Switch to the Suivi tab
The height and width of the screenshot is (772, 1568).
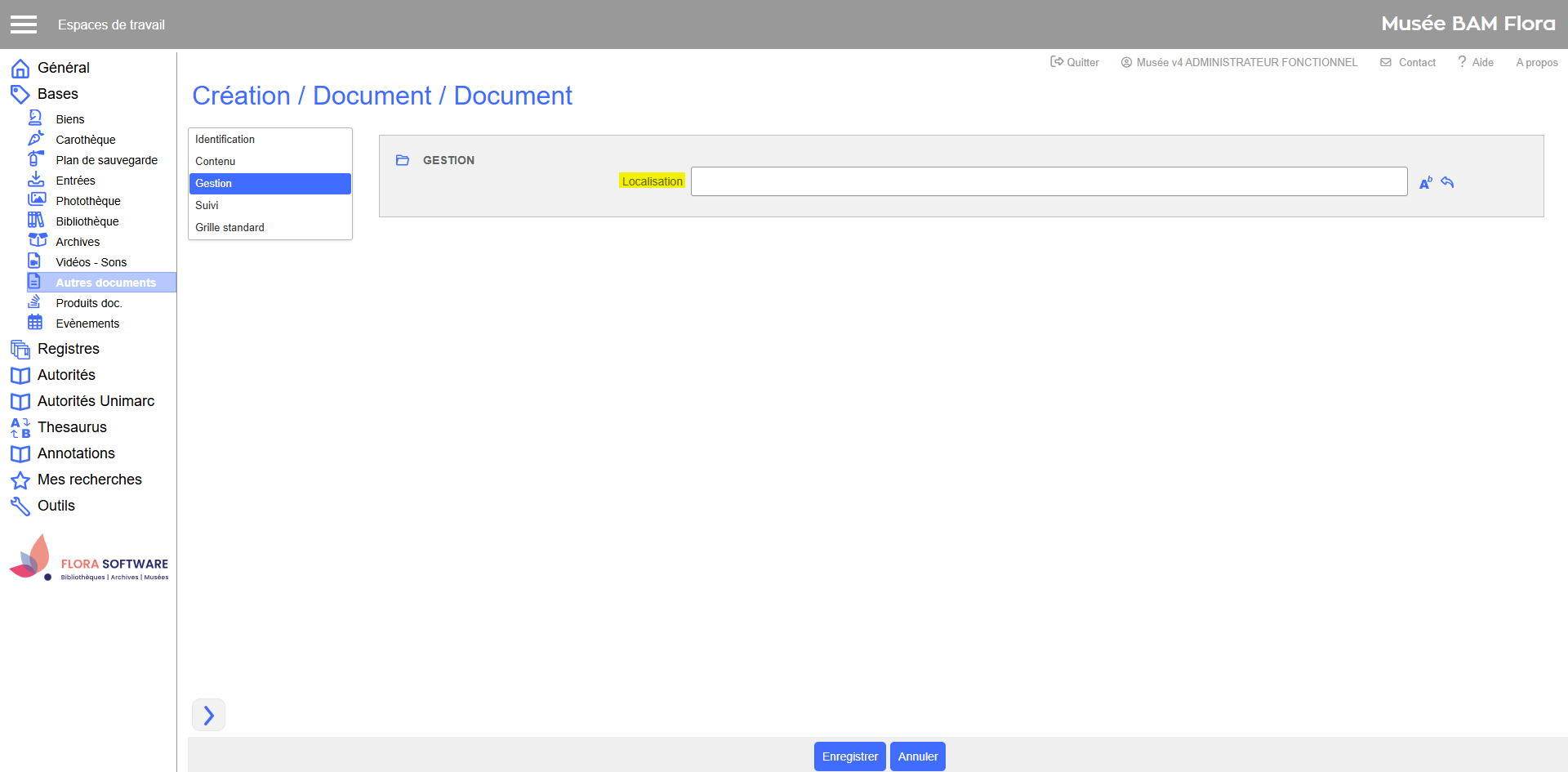(207, 205)
